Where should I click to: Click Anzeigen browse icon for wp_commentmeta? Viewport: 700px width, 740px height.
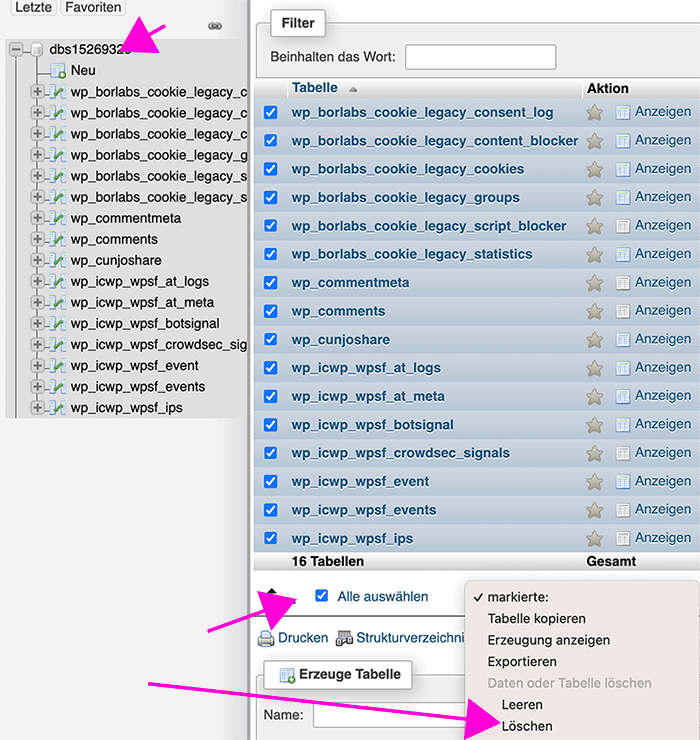[x=623, y=283]
